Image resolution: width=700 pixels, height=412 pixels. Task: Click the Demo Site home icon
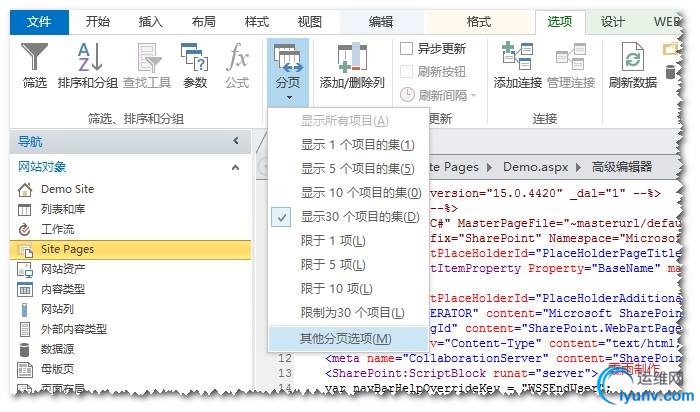click(x=25, y=189)
